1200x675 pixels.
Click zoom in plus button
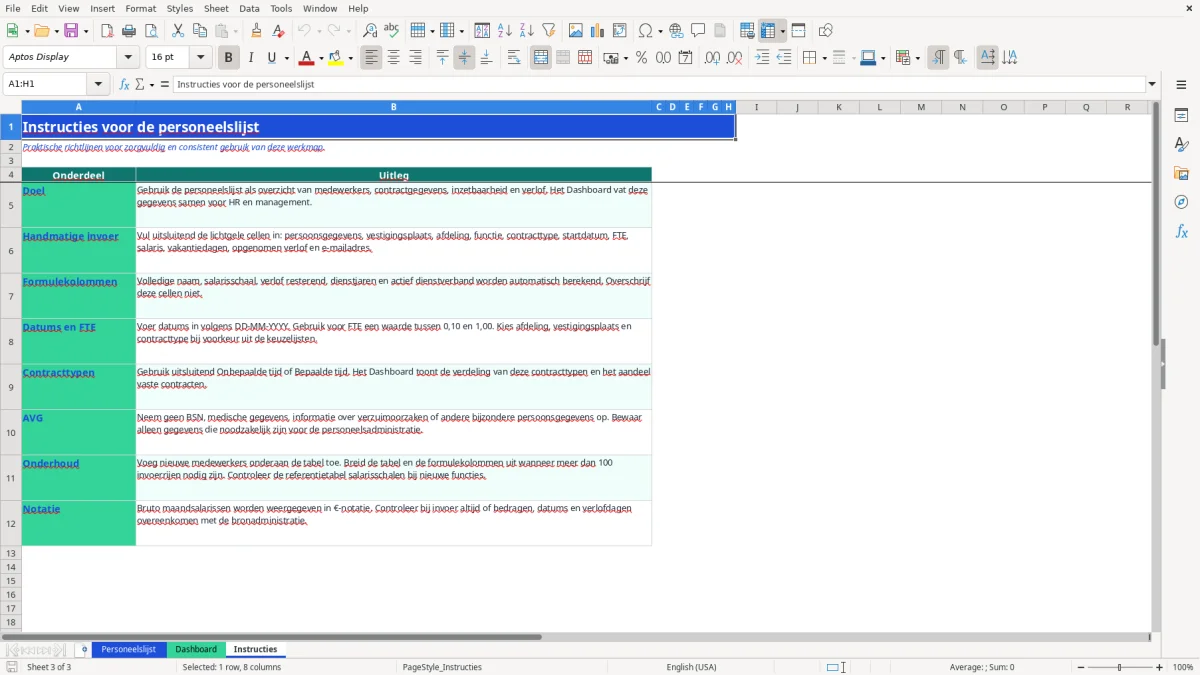coord(1160,667)
